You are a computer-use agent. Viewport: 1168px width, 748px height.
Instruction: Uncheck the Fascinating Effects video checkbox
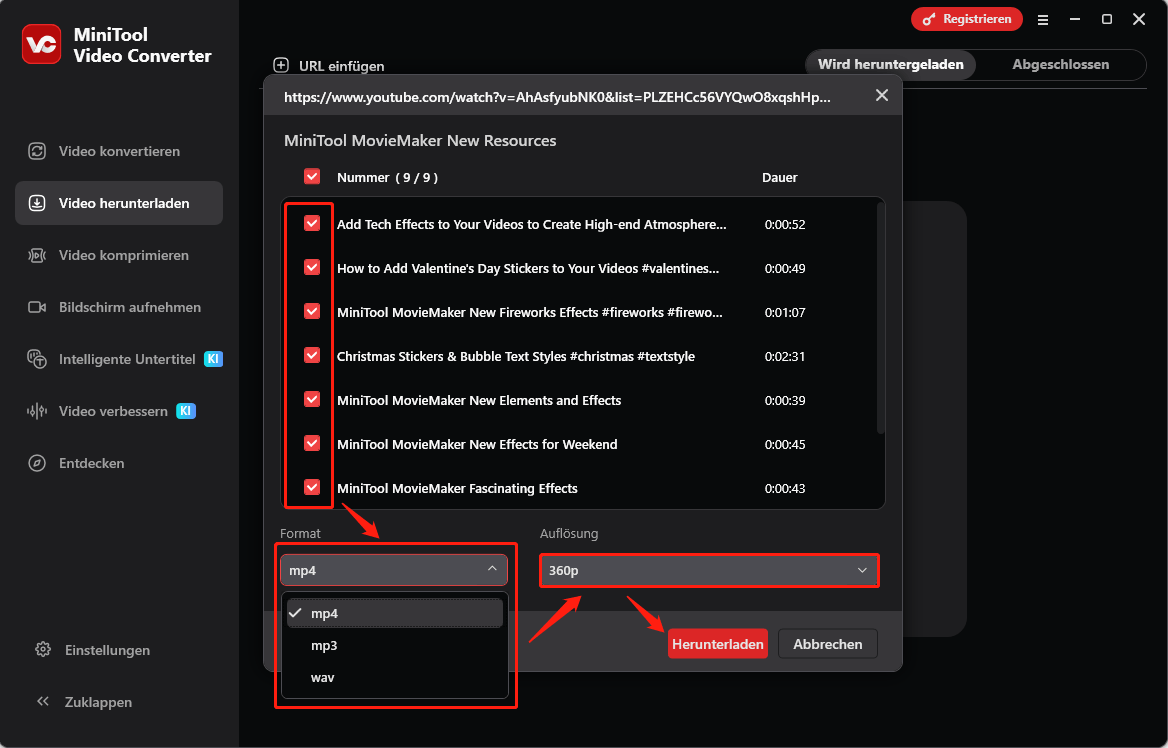point(312,487)
